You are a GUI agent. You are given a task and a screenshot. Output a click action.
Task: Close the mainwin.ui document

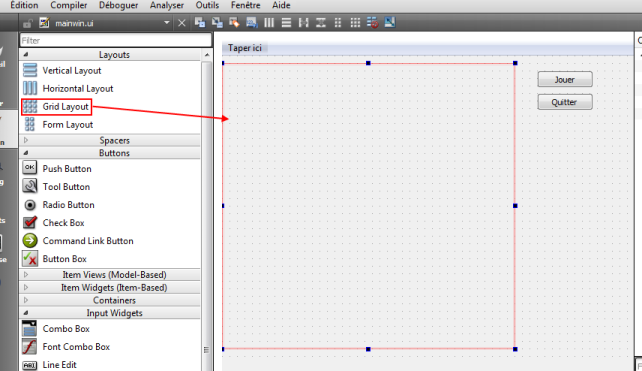tap(182, 23)
